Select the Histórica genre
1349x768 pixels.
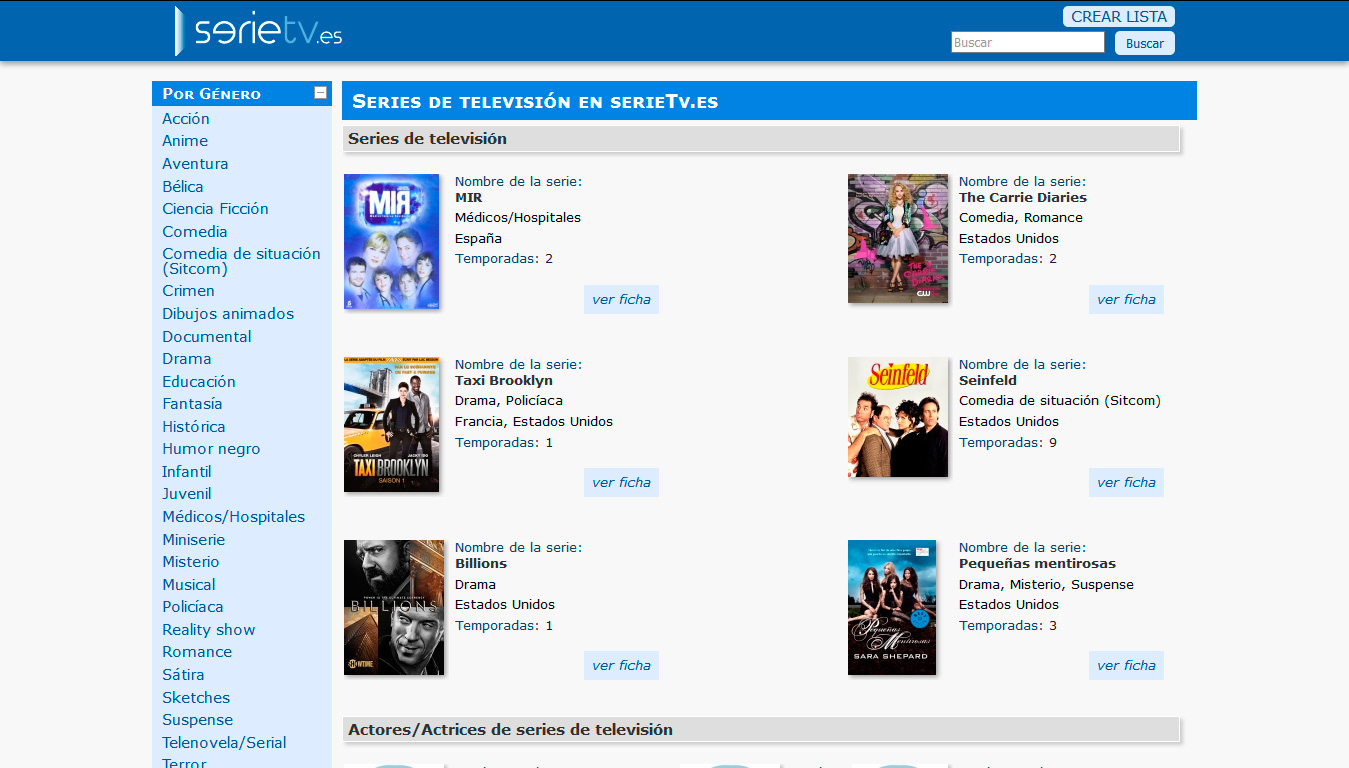pos(194,427)
